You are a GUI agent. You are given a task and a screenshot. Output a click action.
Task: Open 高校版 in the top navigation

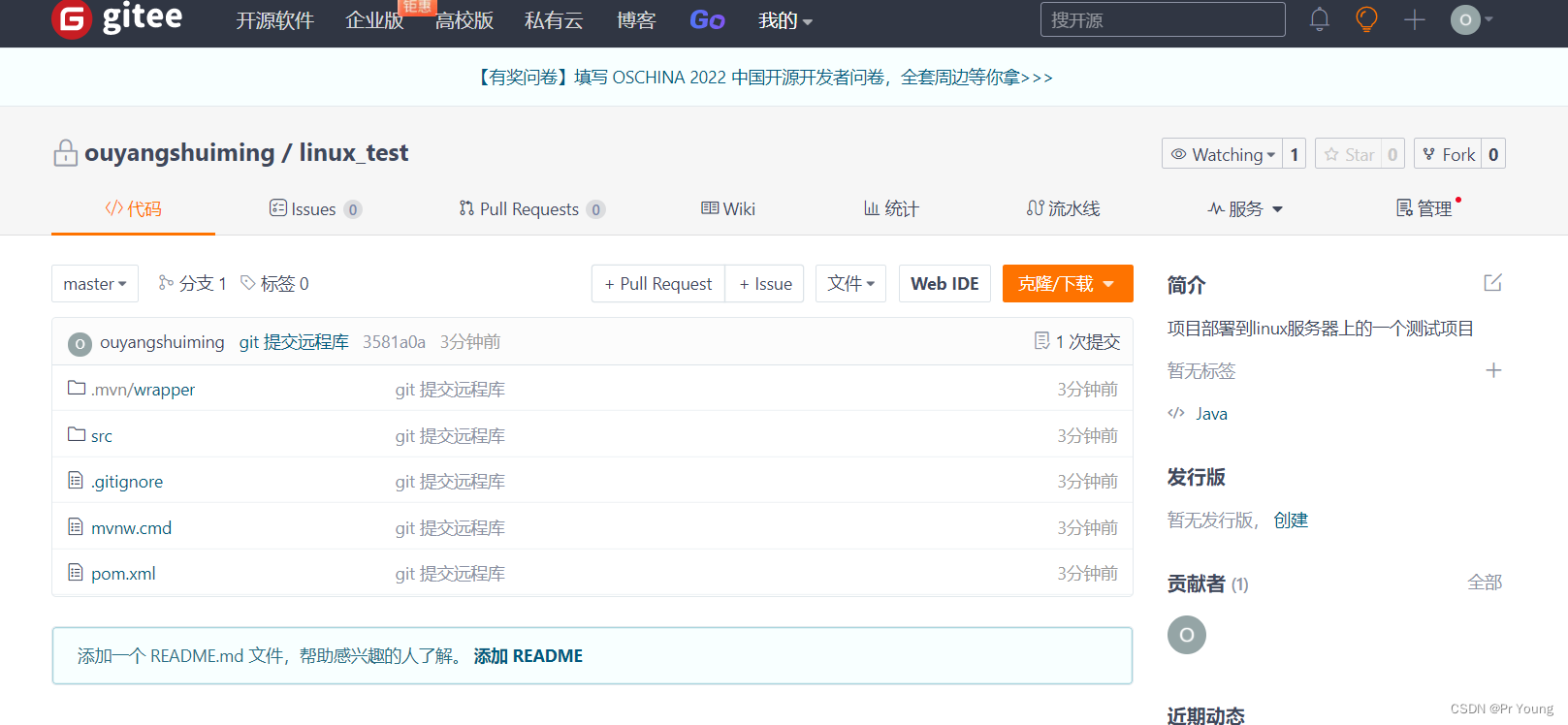point(464,20)
